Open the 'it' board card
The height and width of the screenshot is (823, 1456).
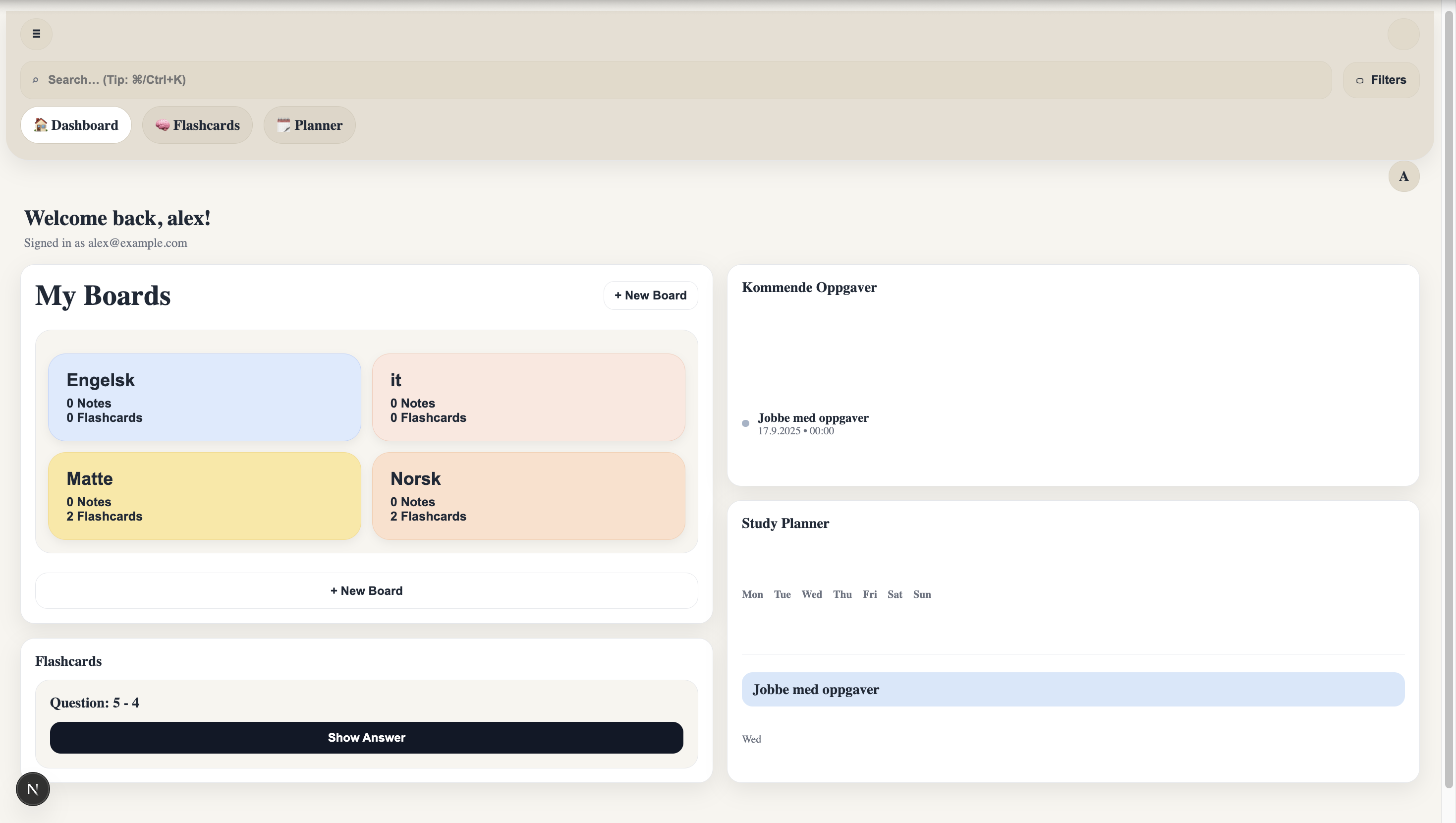[528, 397]
